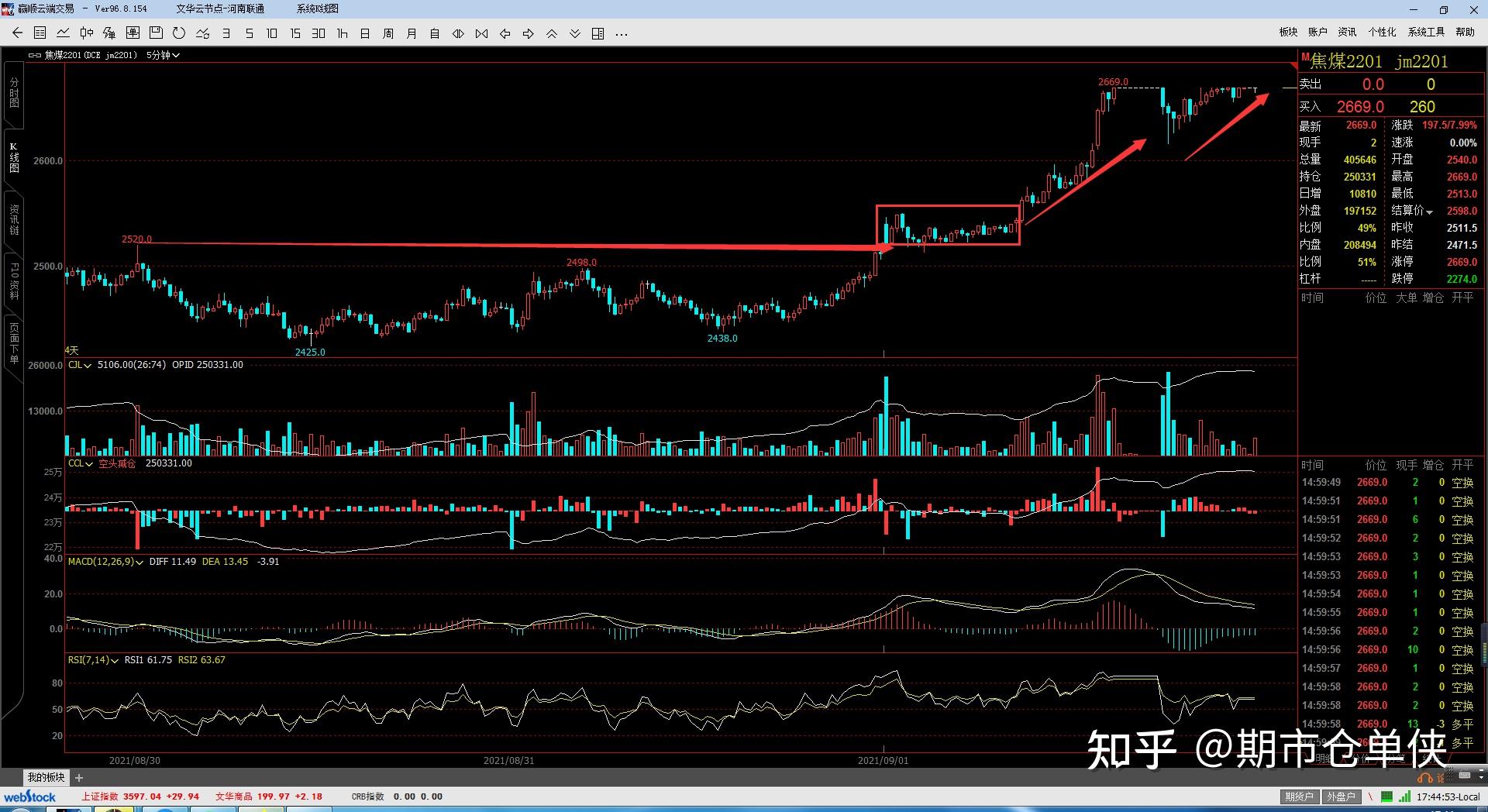This screenshot has width=1488, height=812.
Task: Open the MACD(12,26,9) indicator dropdown
Action: (105, 562)
